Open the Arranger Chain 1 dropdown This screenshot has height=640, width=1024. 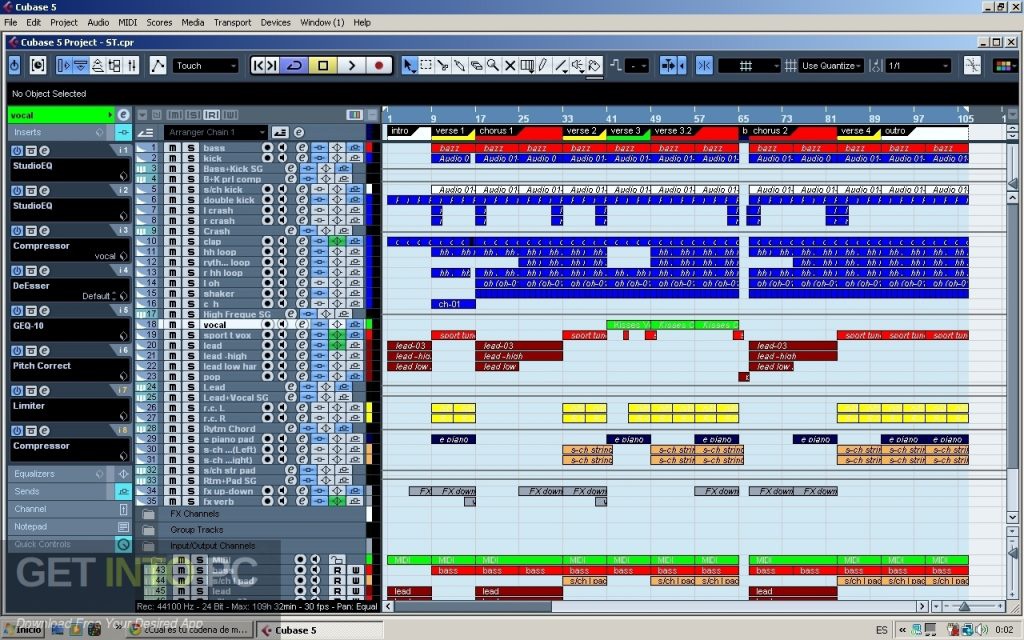215,132
